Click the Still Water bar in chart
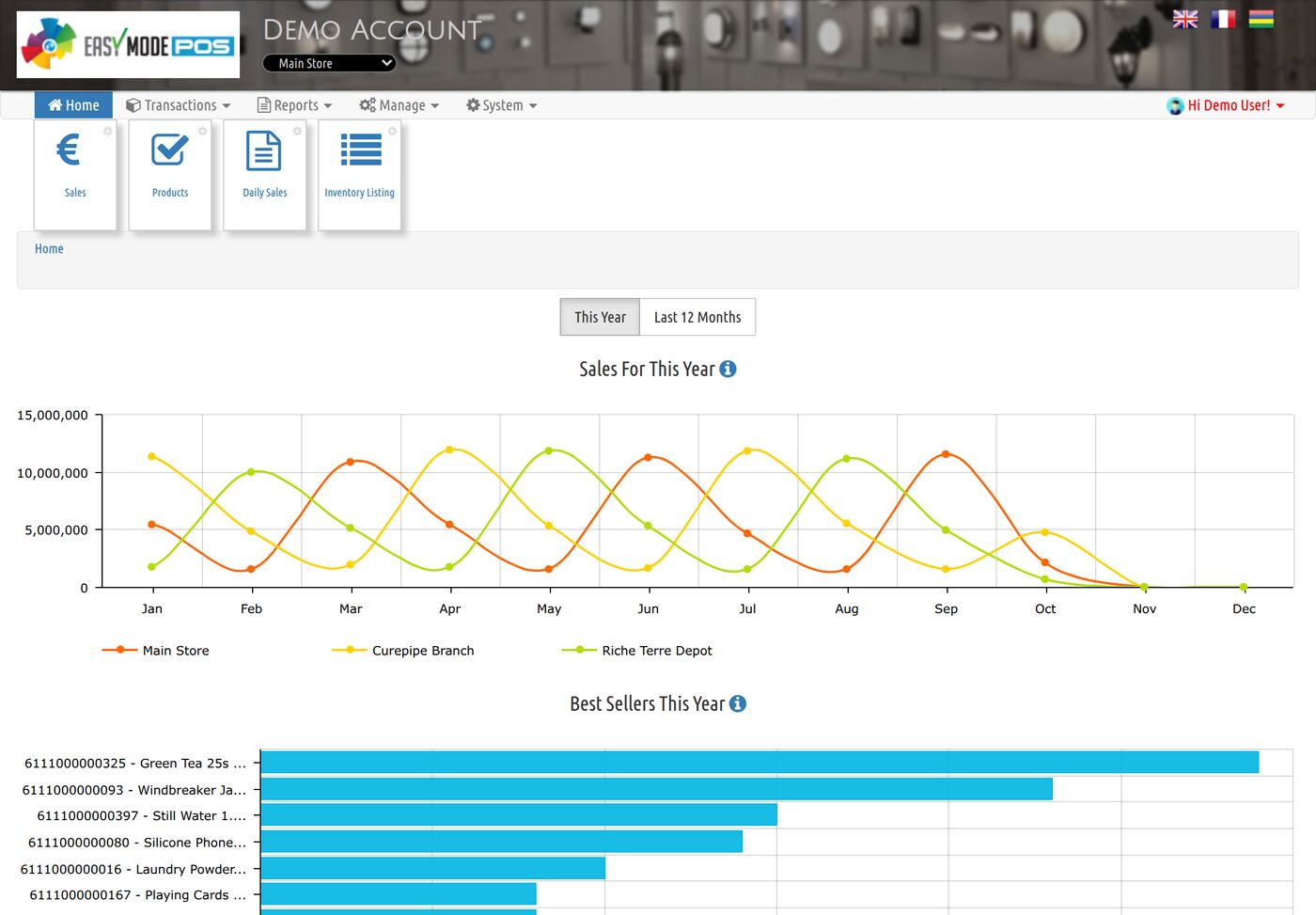1316x915 pixels. [519, 815]
